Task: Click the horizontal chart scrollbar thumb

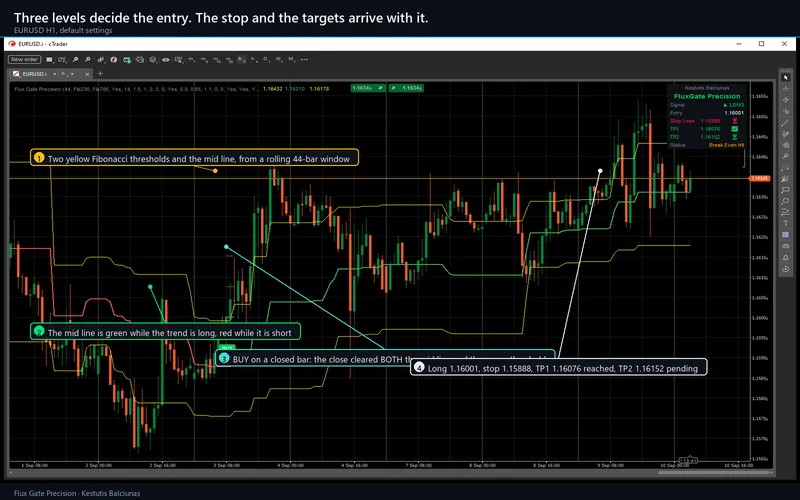Action: coord(714,472)
